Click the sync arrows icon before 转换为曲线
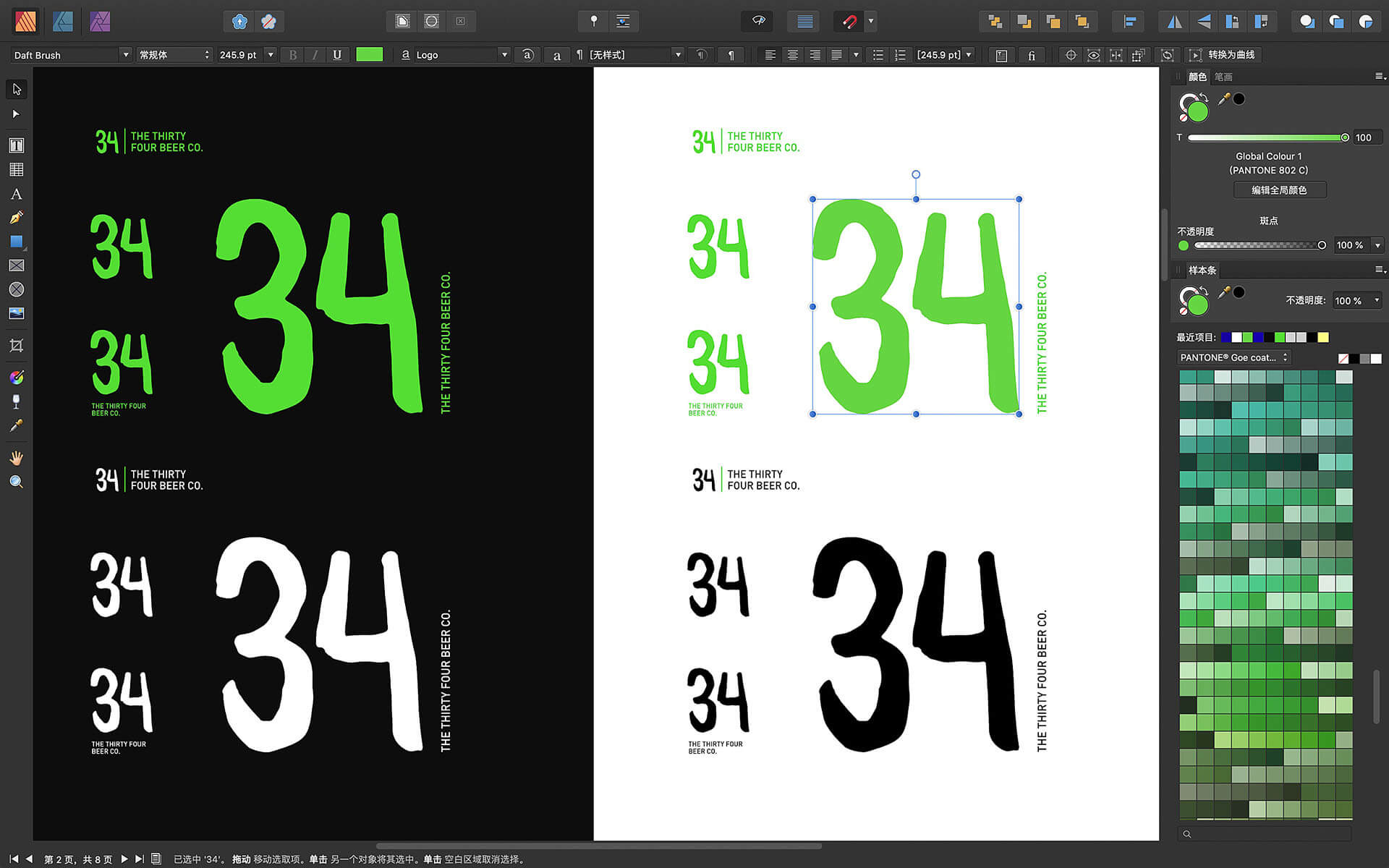 [1168, 55]
